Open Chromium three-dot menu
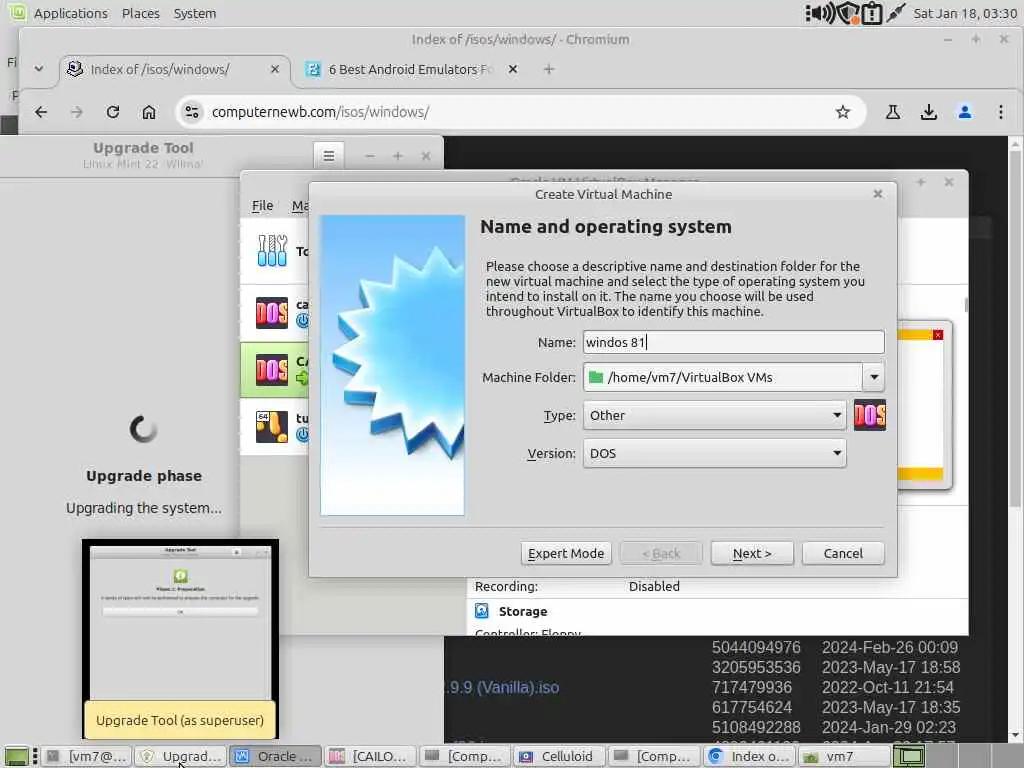The height and width of the screenshot is (768, 1024). click(x=1000, y=112)
